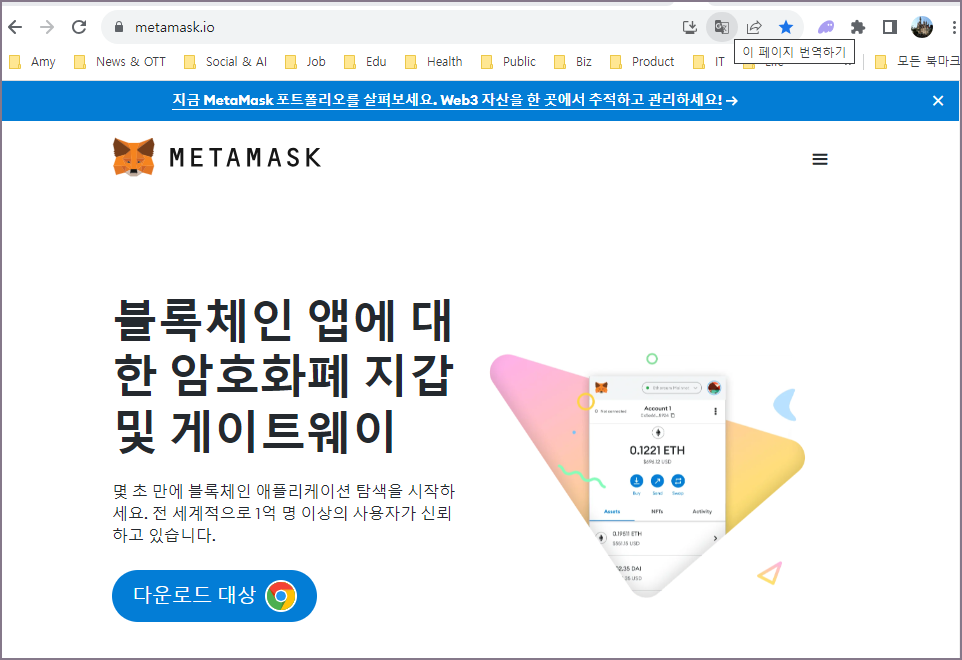Open the Chrome extensions puzzle icon

(x=859, y=27)
